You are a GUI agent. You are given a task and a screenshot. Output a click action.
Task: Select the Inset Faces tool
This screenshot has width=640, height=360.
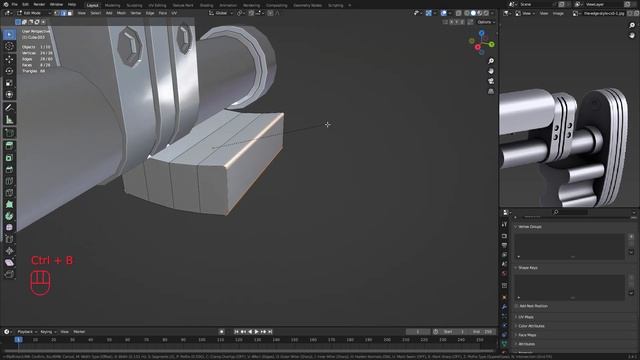(x=9, y=158)
